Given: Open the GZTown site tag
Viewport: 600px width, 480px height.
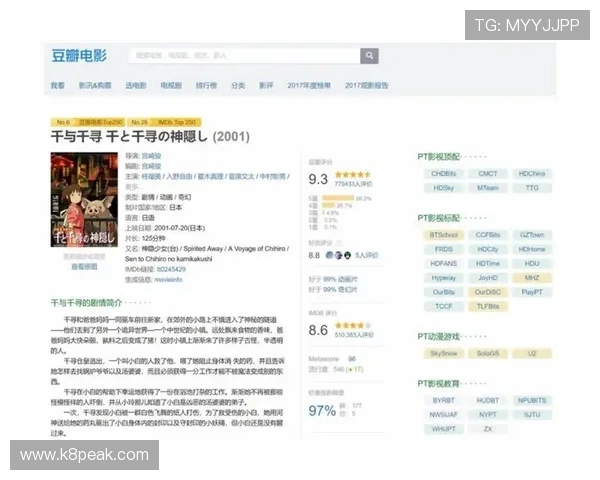Looking at the screenshot, I should pyautogui.click(x=532, y=235).
